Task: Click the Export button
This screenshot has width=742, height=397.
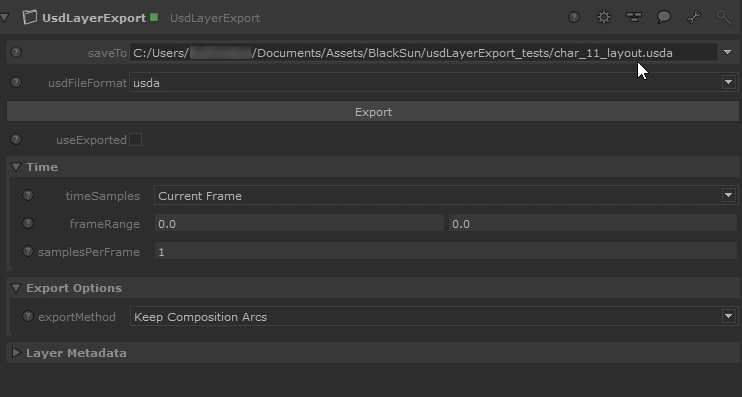Action: (x=373, y=112)
